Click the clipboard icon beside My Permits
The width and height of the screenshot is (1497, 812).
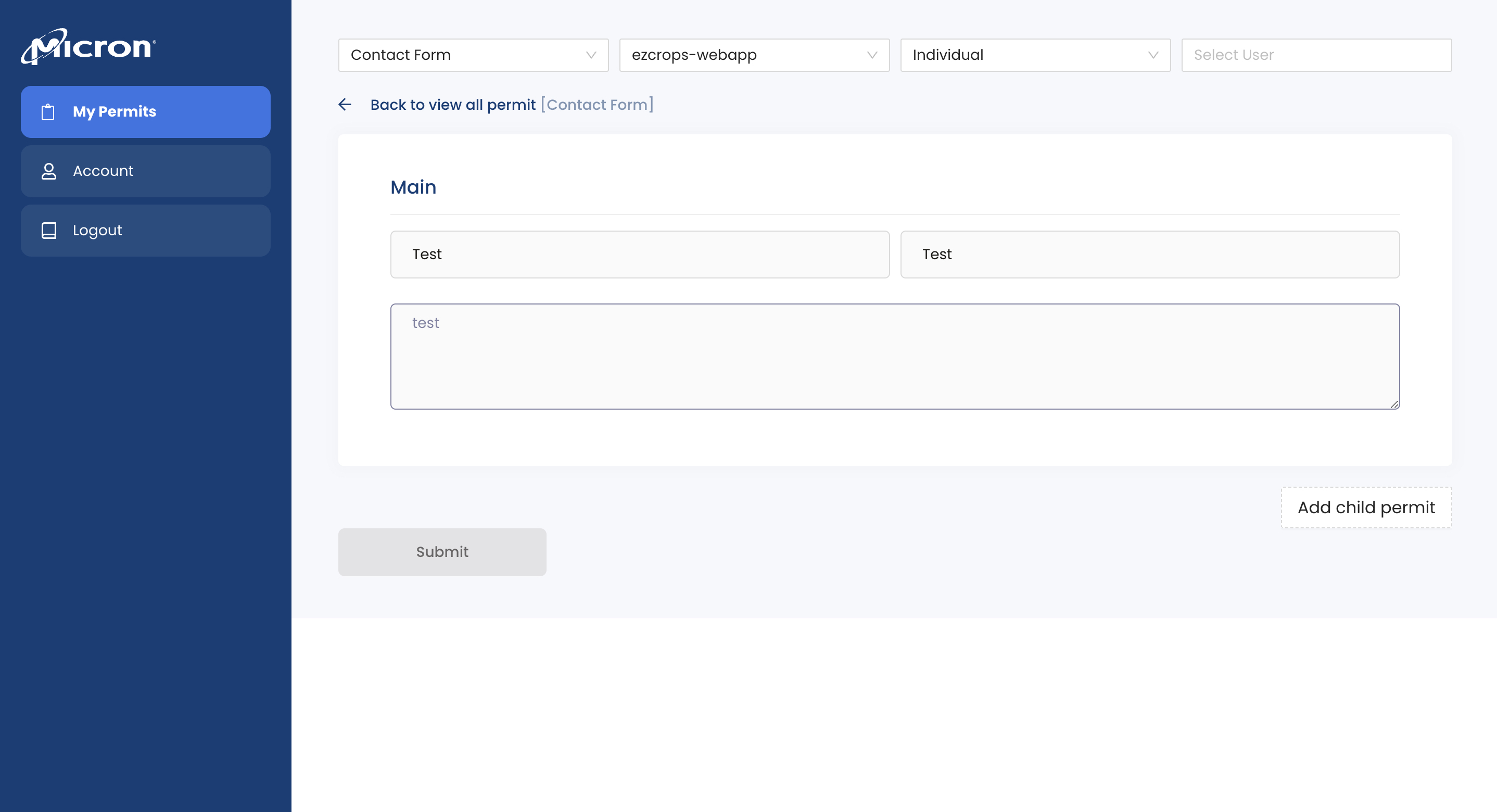pyautogui.click(x=48, y=111)
